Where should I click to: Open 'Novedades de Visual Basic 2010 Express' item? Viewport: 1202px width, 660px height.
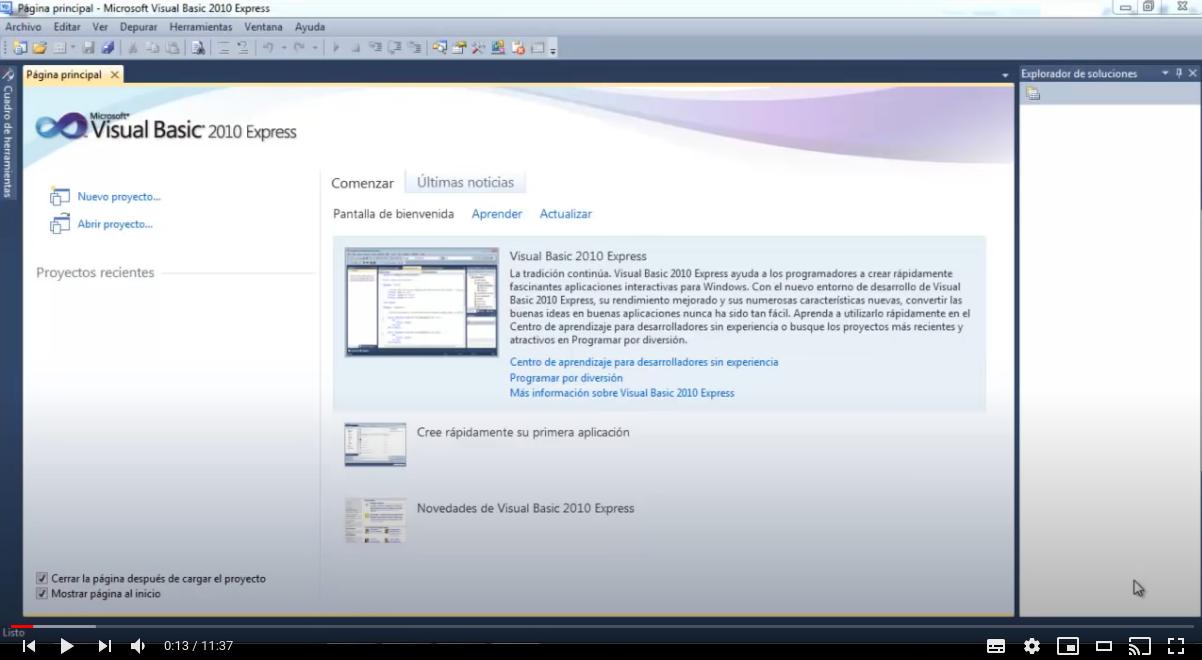[x=525, y=508]
